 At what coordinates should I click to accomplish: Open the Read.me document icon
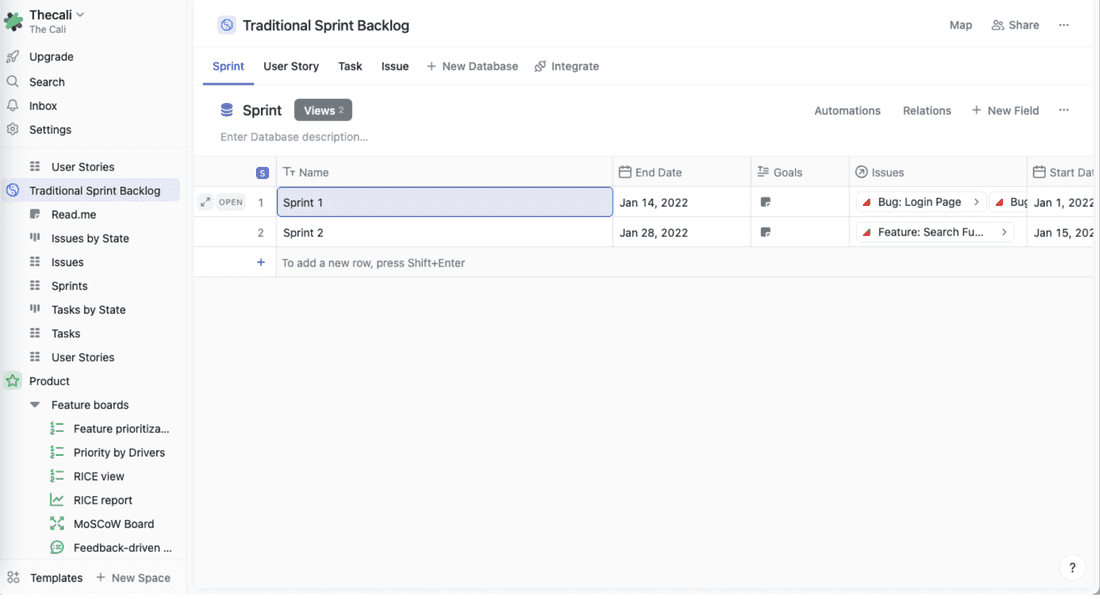[x=35, y=214]
